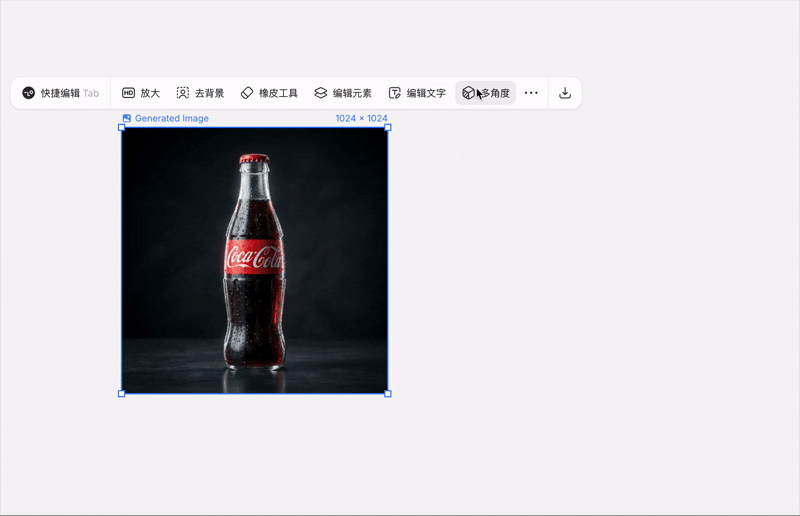Image resolution: width=800 pixels, height=516 pixels.
Task: Click the 1024 × 1024 dimensions text
Action: (361, 118)
